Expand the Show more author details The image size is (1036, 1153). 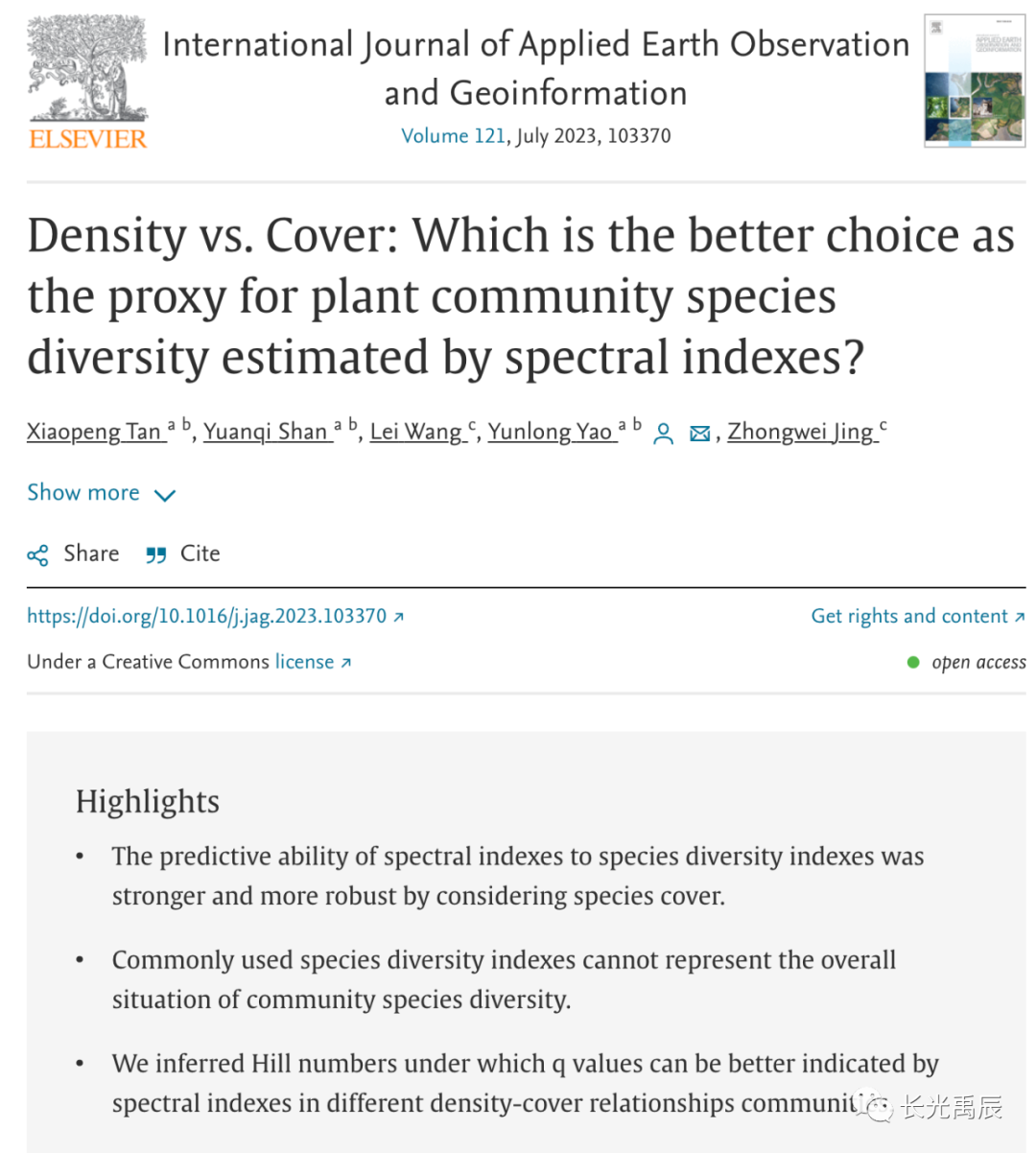click(x=83, y=493)
